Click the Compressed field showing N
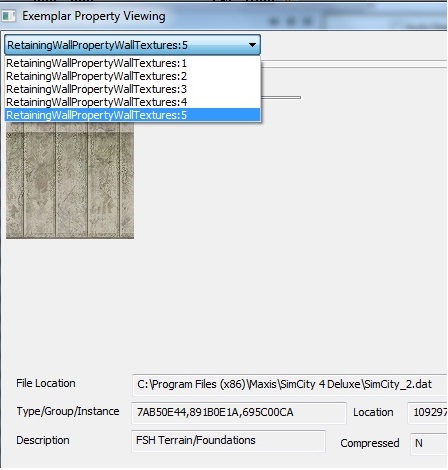 429,443
